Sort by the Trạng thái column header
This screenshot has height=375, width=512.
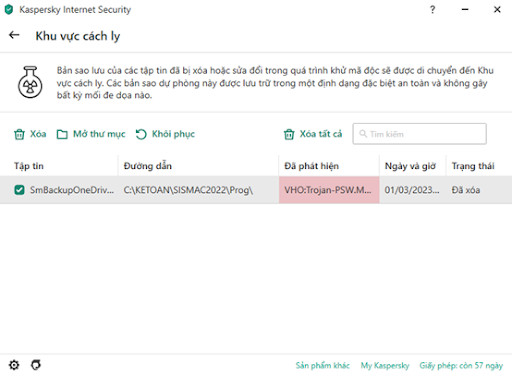(x=473, y=166)
